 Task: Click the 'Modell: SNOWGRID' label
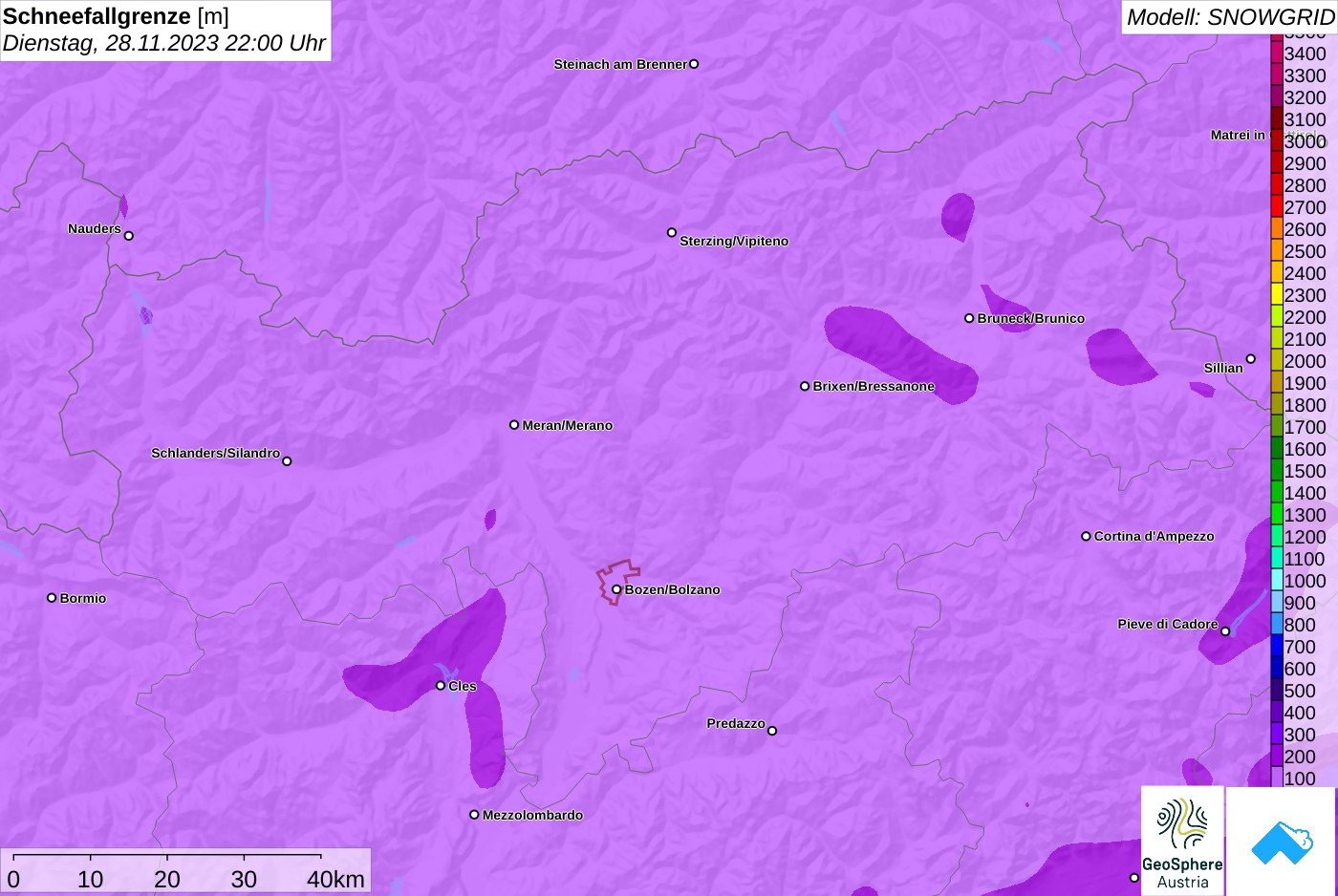click(1230, 17)
